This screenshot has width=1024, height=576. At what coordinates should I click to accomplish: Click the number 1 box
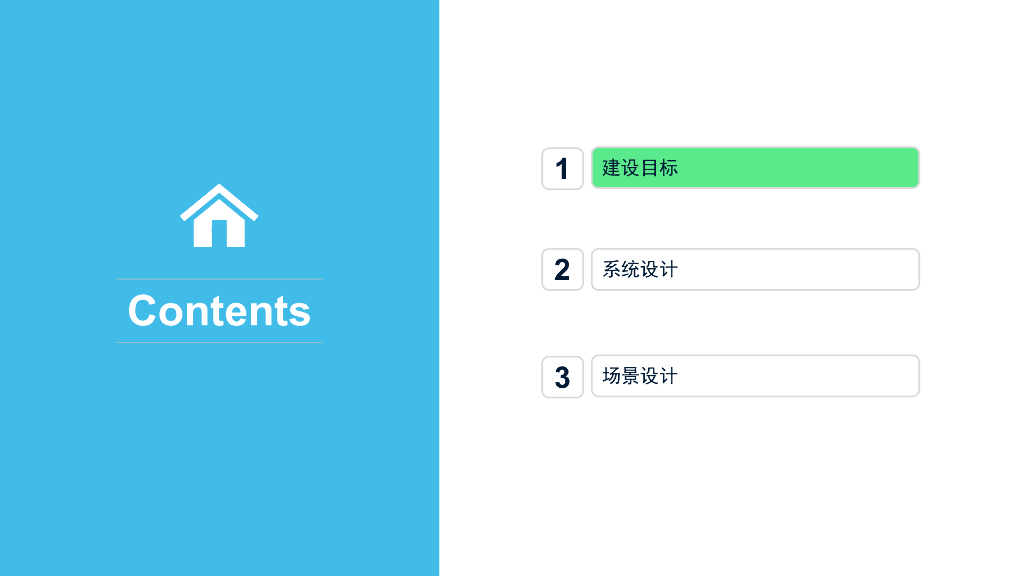(562, 168)
